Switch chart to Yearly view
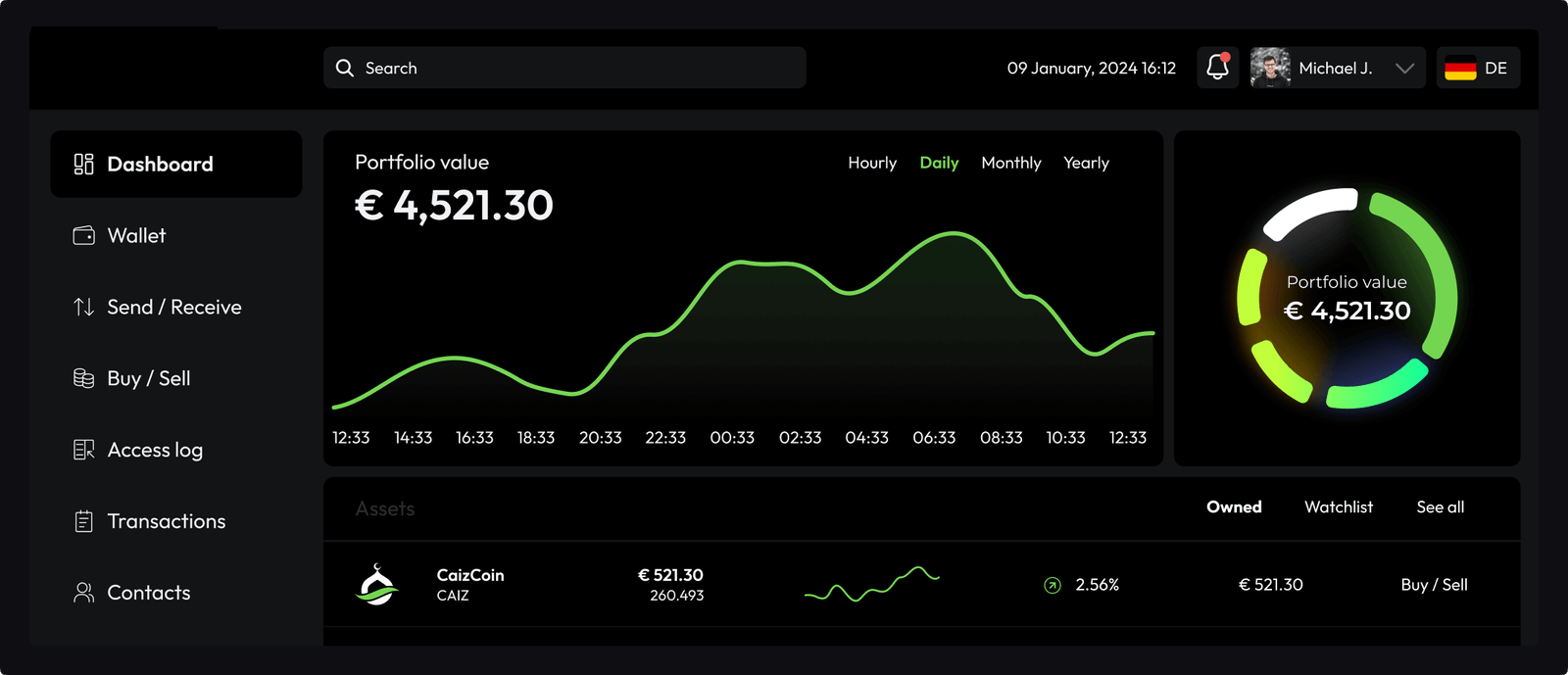The width and height of the screenshot is (1568, 675). tap(1086, 163)
